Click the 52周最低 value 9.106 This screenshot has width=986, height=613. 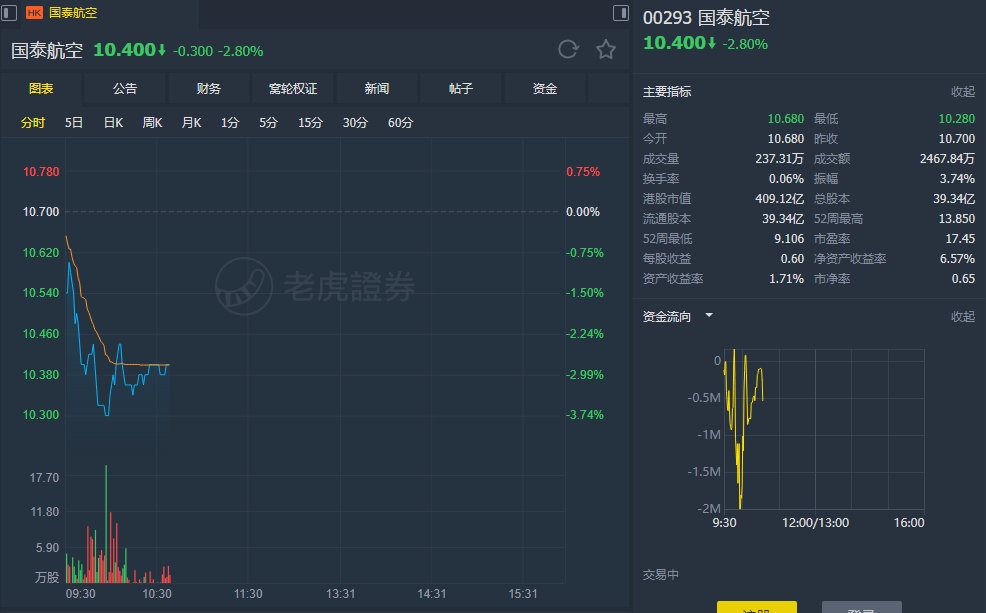[x=789, y=239]
